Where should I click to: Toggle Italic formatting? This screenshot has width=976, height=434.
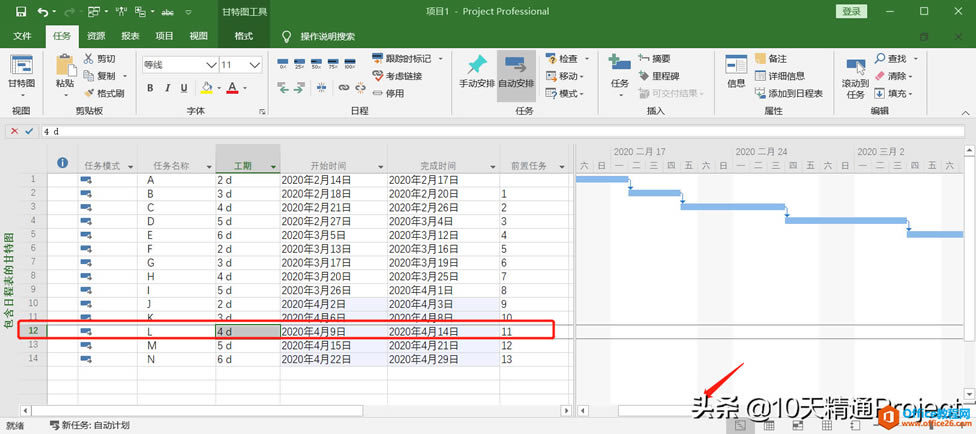click(x=167, y=88)
